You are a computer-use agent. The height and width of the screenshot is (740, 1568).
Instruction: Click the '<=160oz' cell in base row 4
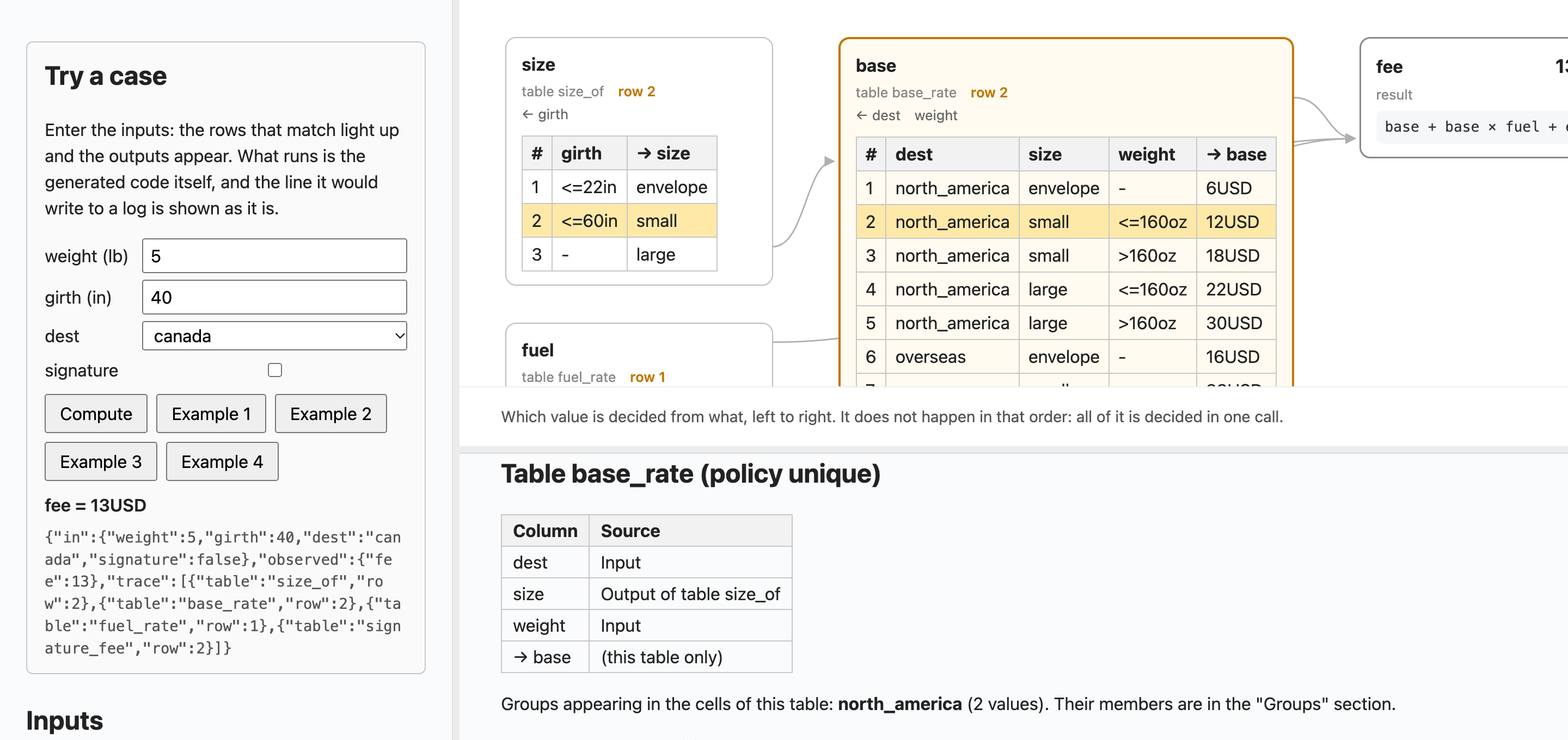[1152, 289]
